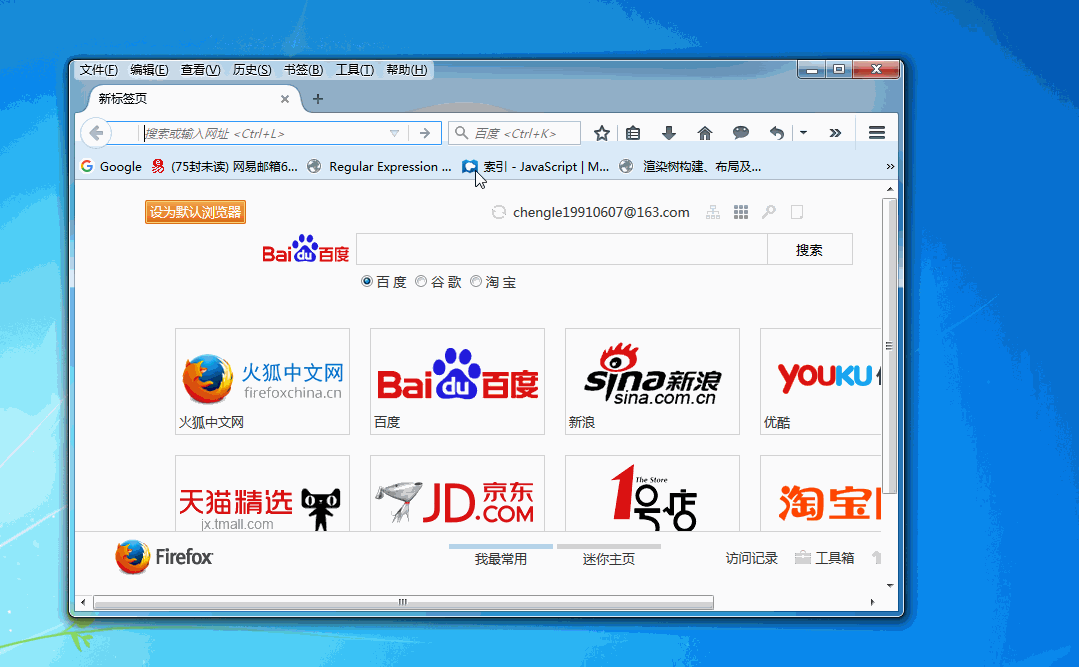Open the dropdown arrow beside undo icon
This screenshot has height=667, width=1079.
[803, 133]
